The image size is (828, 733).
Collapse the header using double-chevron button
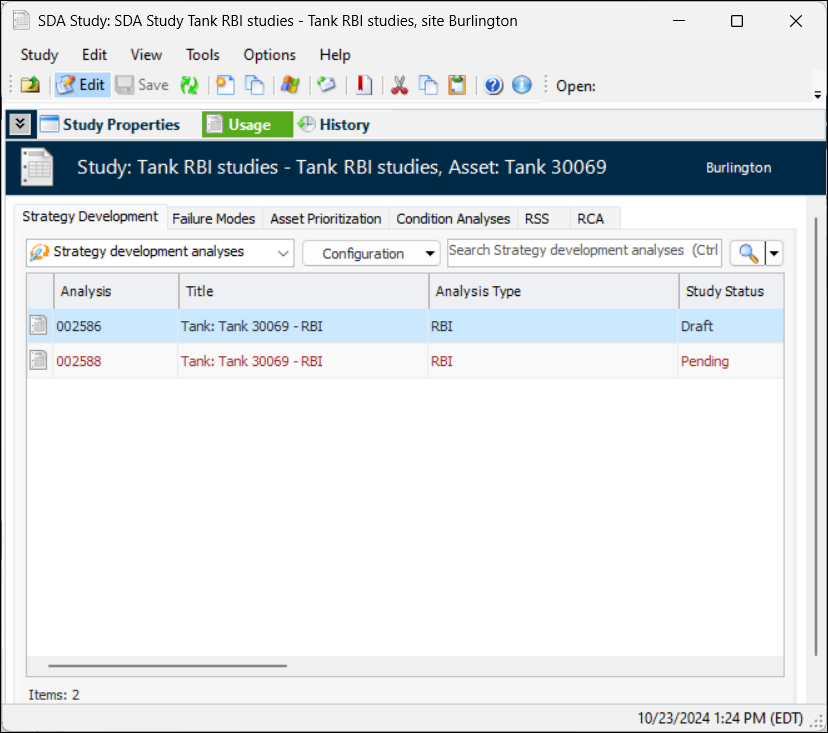(20, 124)
